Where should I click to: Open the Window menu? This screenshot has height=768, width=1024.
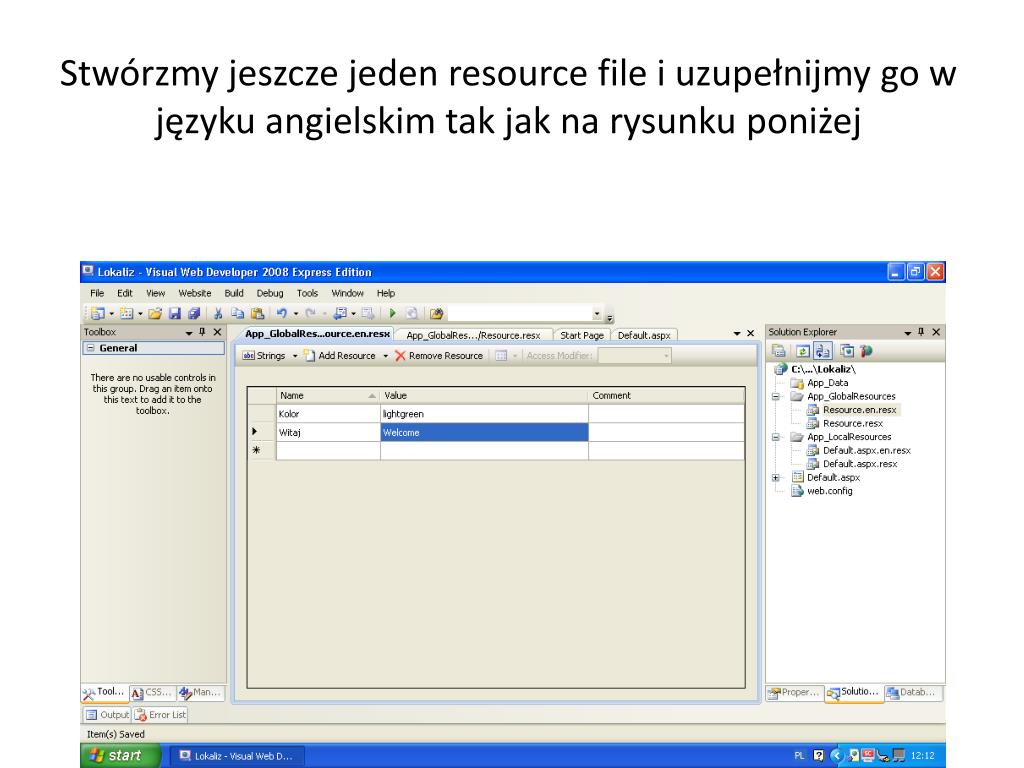point(347,293)
